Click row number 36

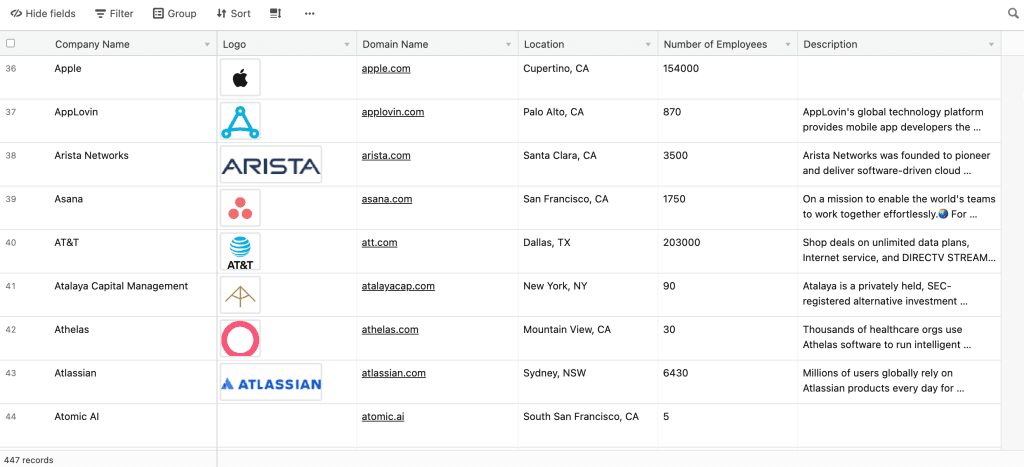point(10,68)
